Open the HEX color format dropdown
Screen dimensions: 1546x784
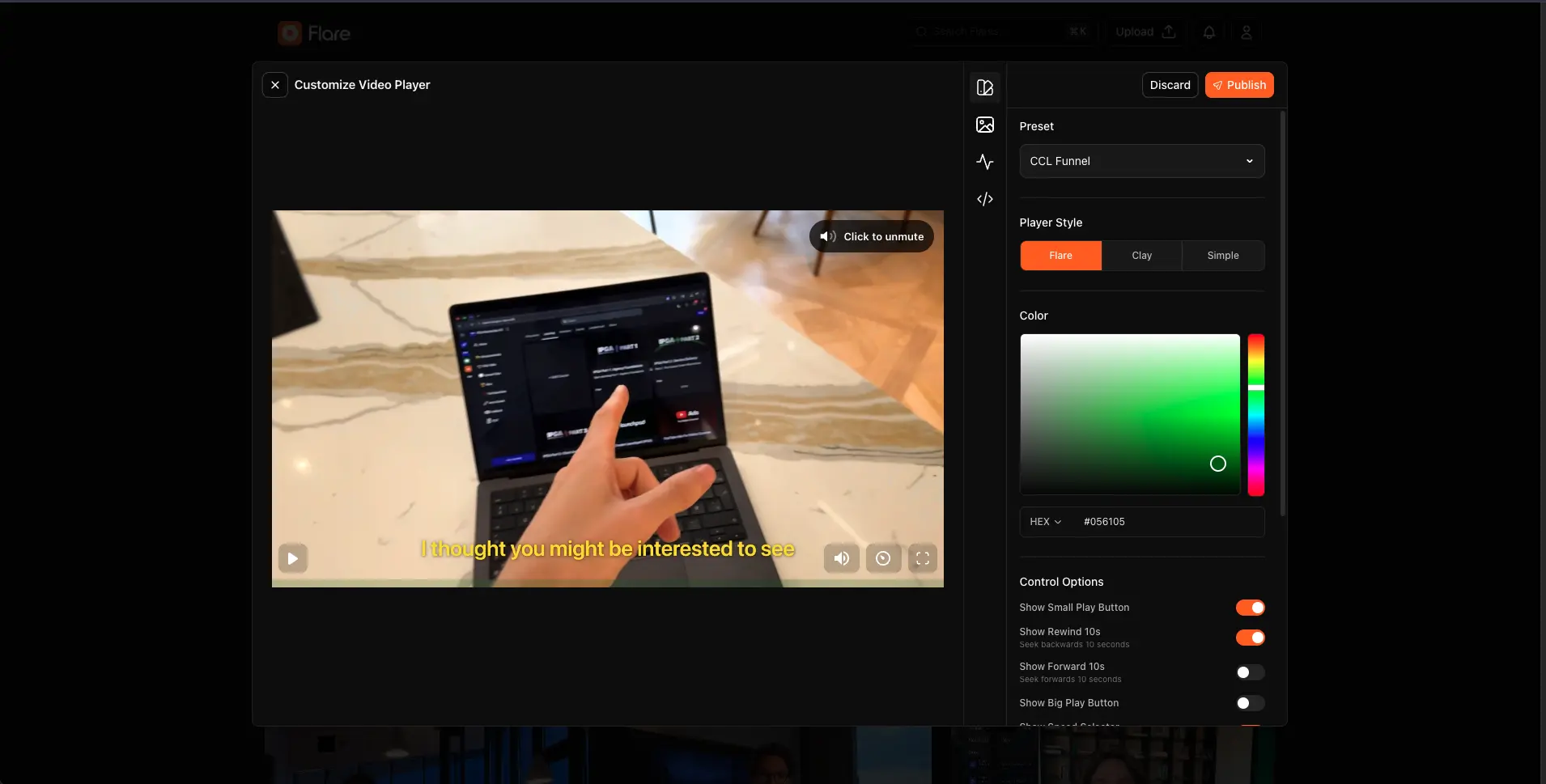1046,521
